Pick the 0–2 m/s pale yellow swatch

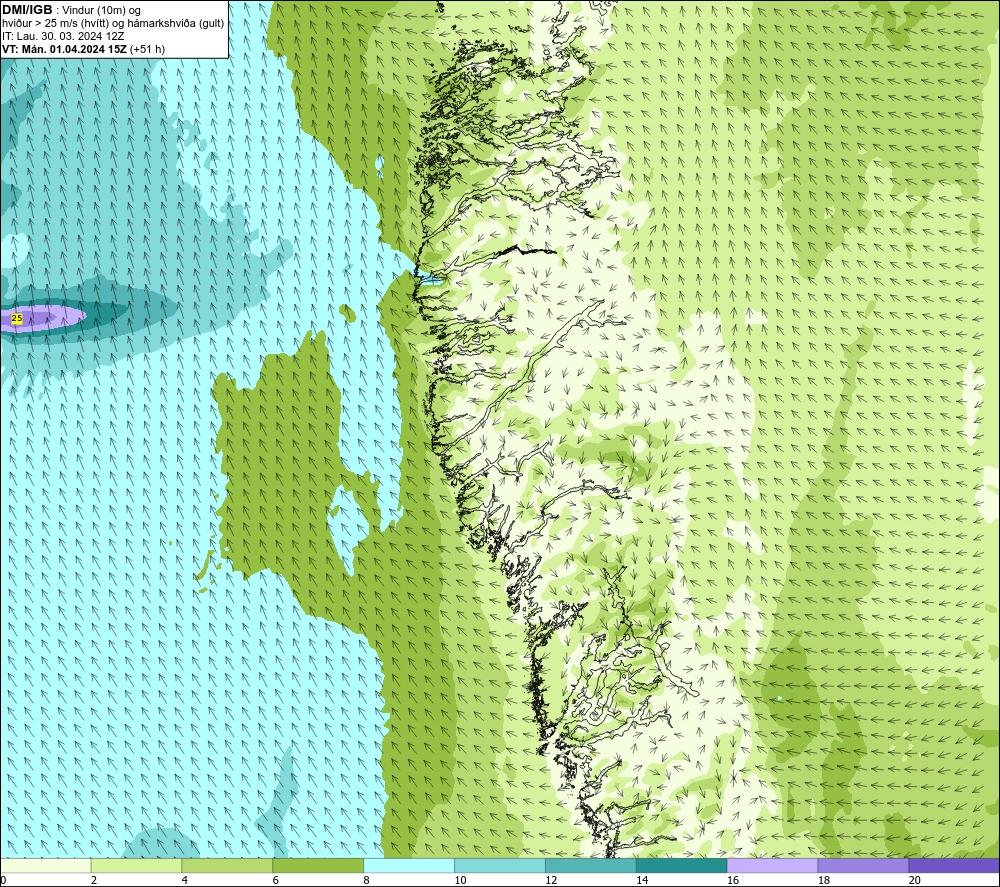pyautogui.click(x=45, y=866)
